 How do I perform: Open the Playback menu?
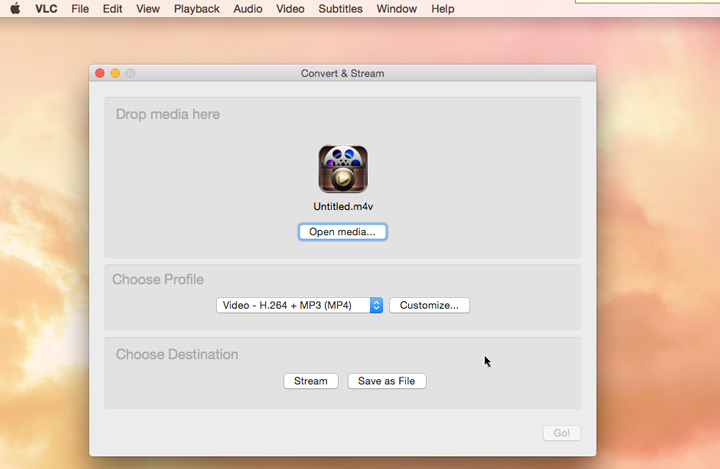(x=197, y=9)
